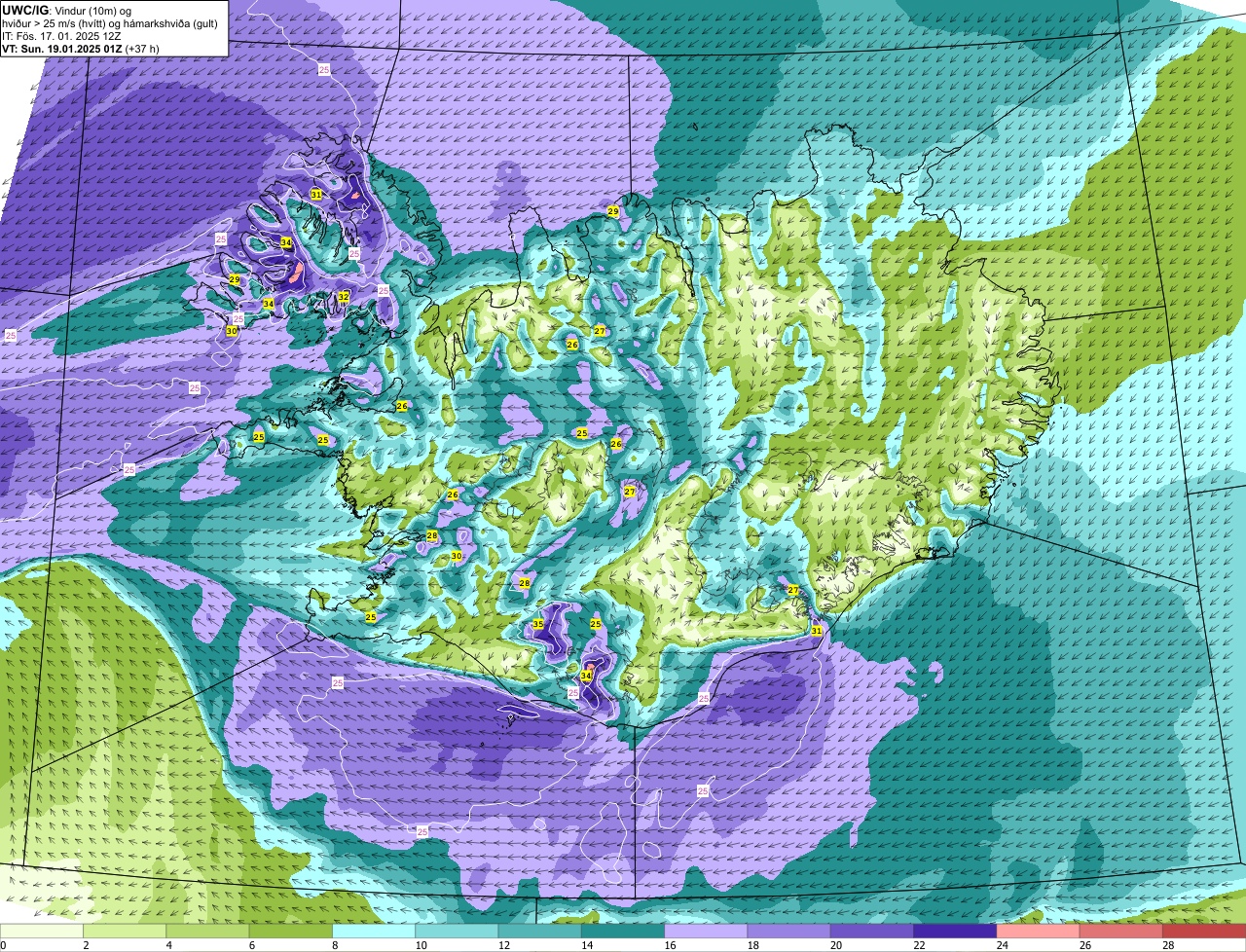Screen dimensions: 1246x952
Task: Click the 2–4 m/s legend swatch
Action: point(125,931)
